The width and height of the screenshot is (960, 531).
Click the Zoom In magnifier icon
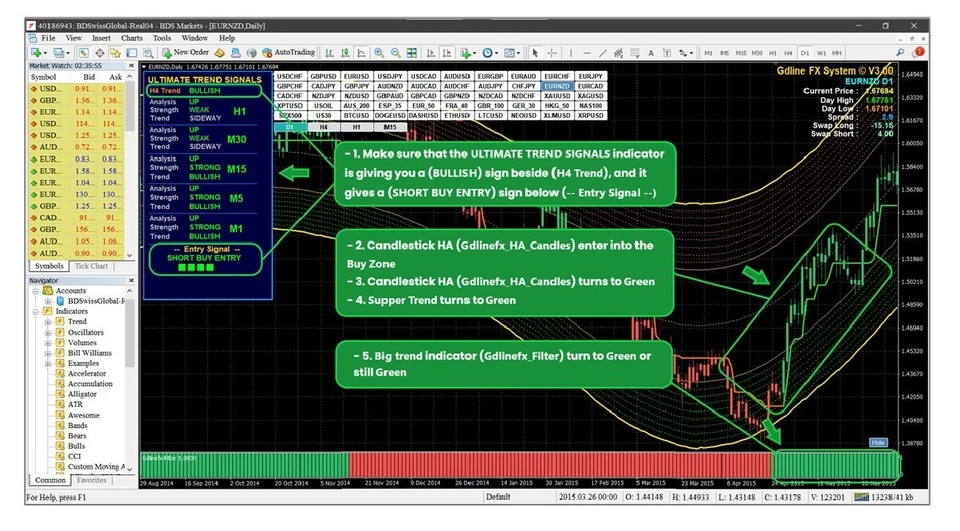pyautogui.click(x=379, y=53)
